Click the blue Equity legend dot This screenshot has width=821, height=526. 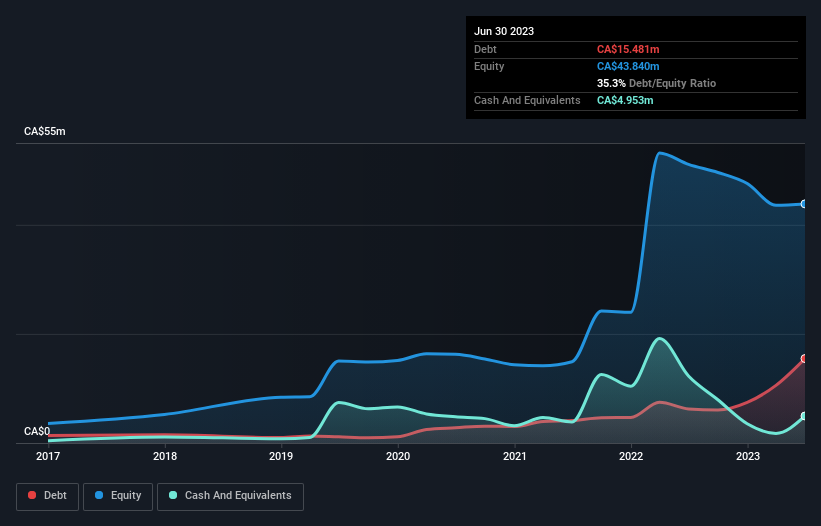pos(99,495)
